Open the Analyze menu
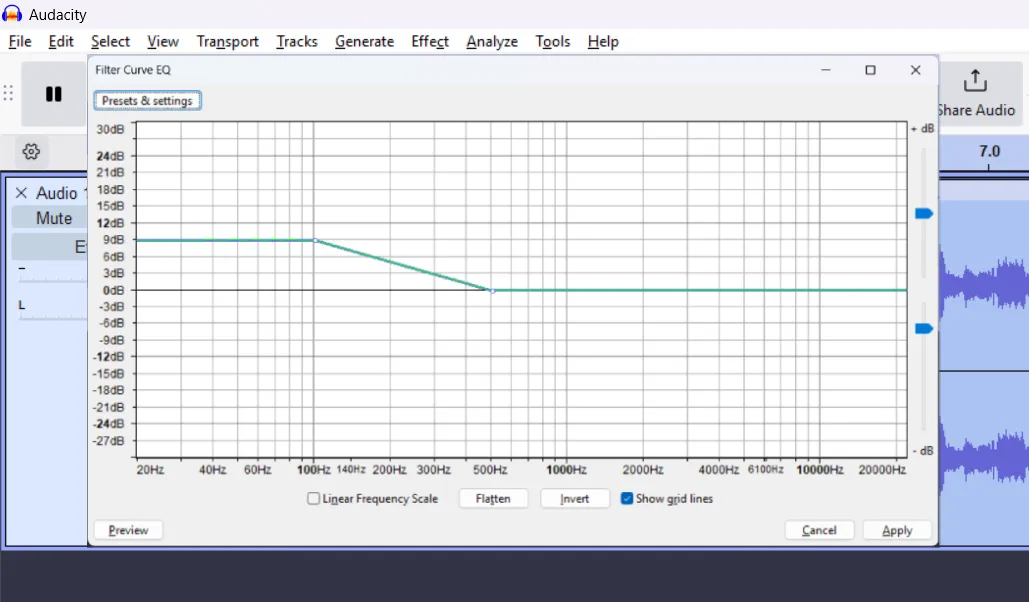 click(x=492, y=41)
